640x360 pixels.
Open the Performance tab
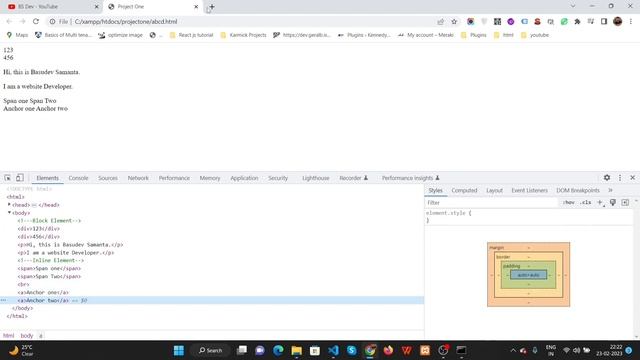174,178
